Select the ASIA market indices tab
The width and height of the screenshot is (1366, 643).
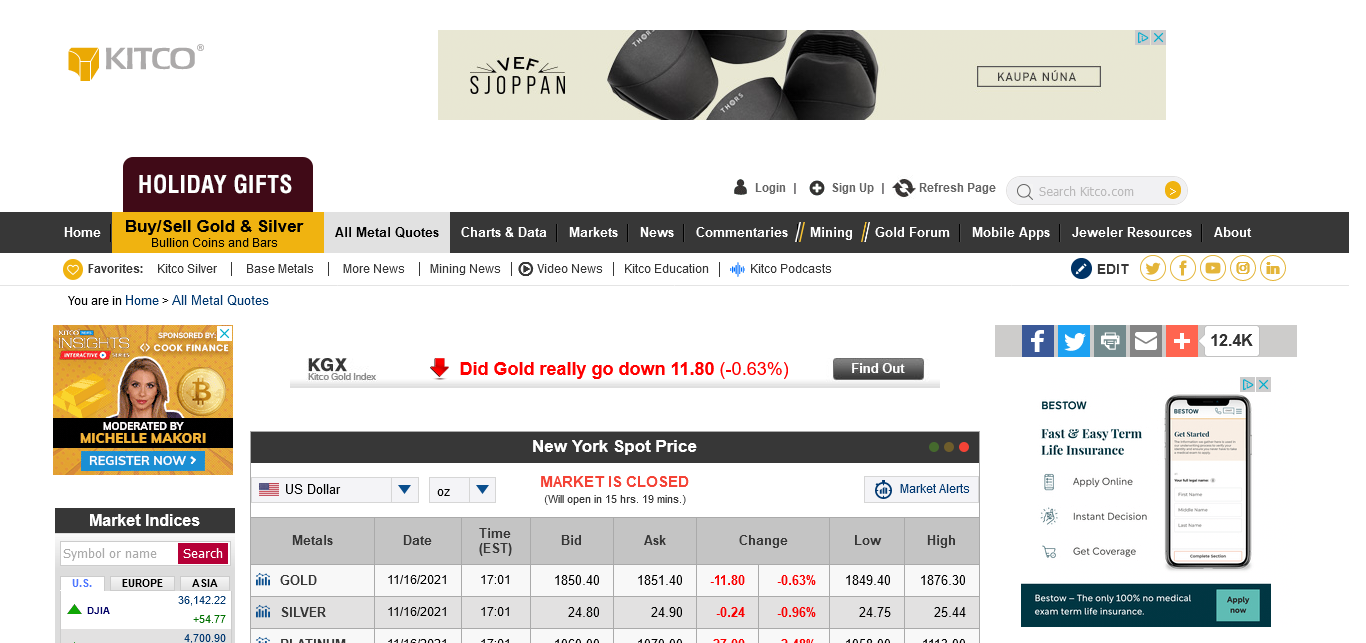point(204,583)
